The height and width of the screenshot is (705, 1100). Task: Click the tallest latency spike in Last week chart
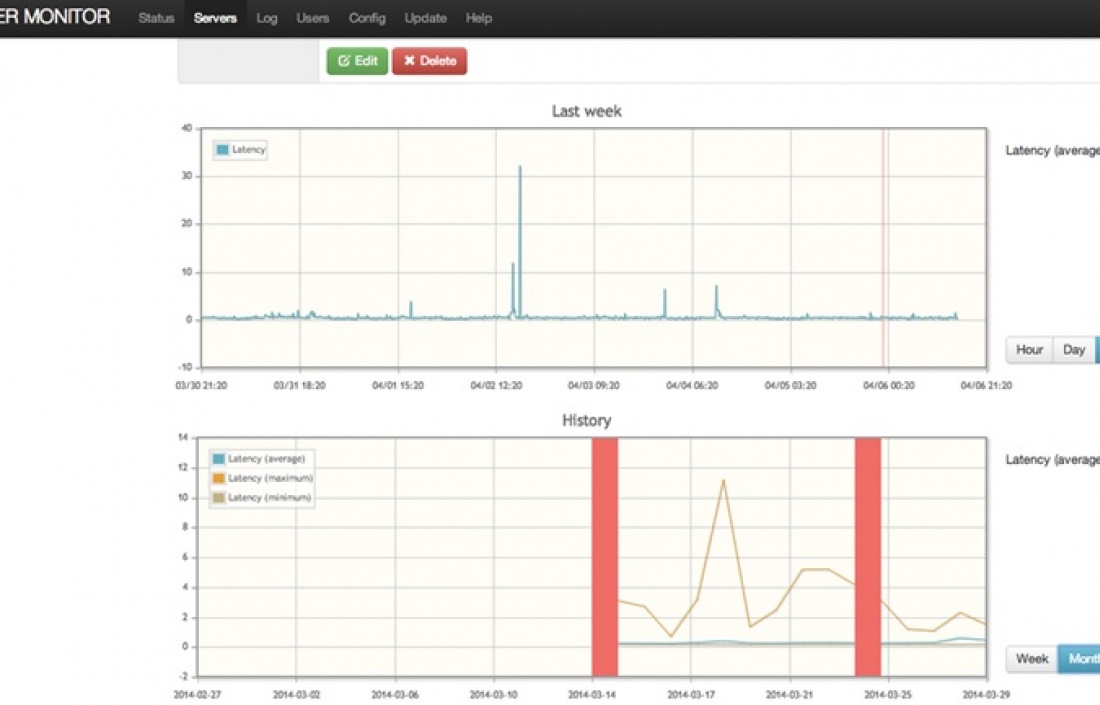click(520, 170)
